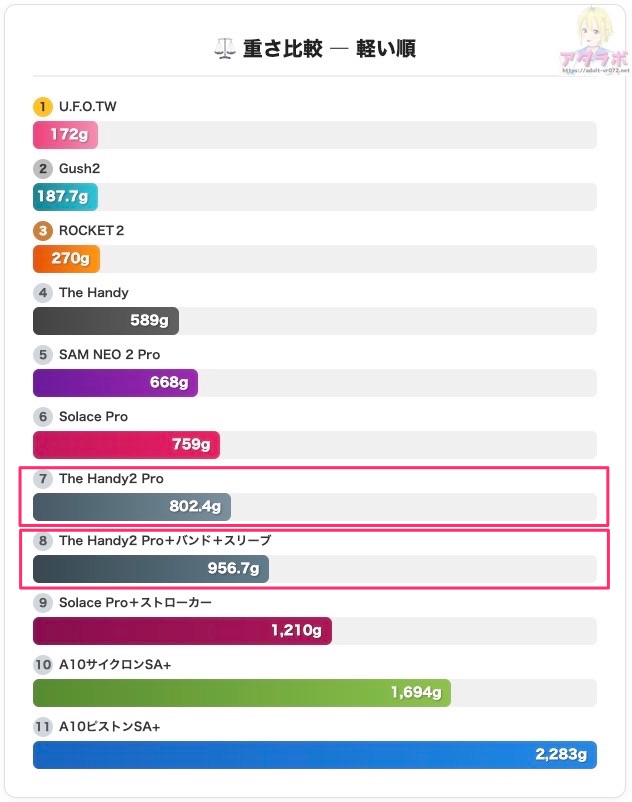632x802 pixels.
Task: Click the rank 10 number badge
Action: pyautogui.click(x=42, y=664)
